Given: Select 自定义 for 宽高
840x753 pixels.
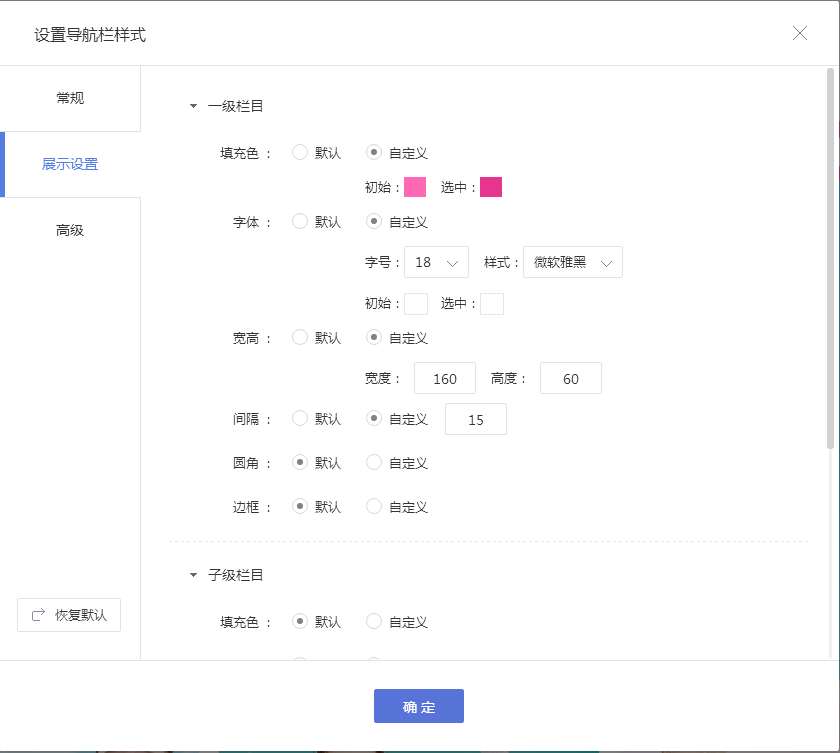Looking at the screenshot, I should click(374, 337).
